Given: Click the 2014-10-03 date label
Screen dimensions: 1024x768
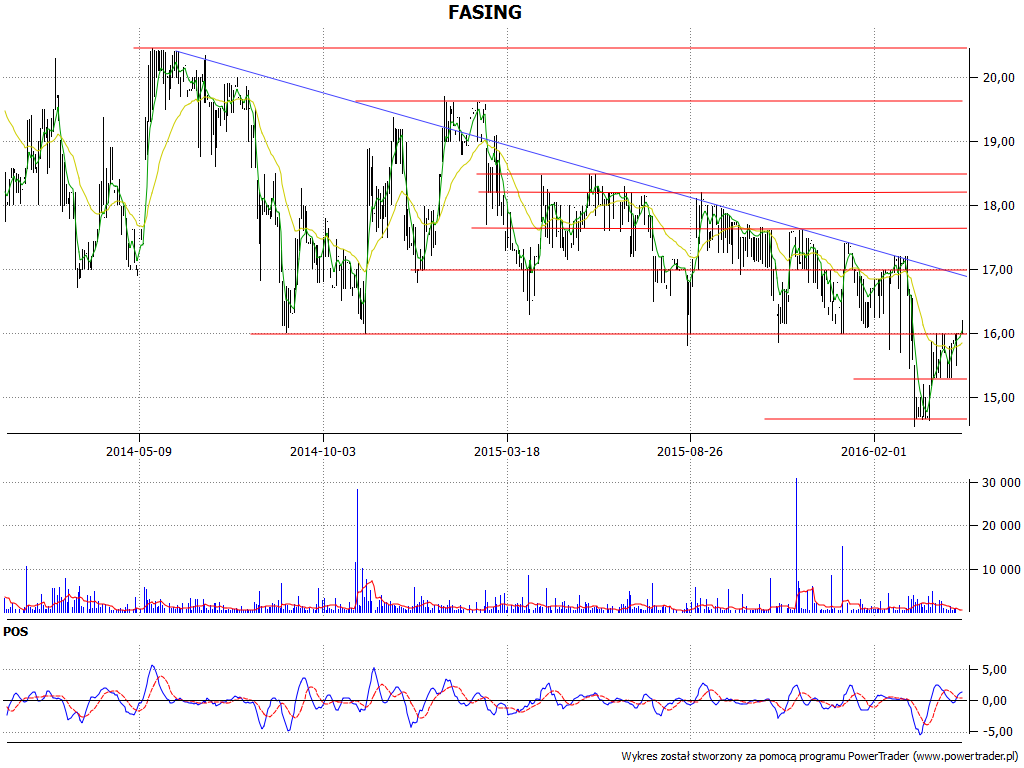Looking at the screenshot, I should point(323,451).
